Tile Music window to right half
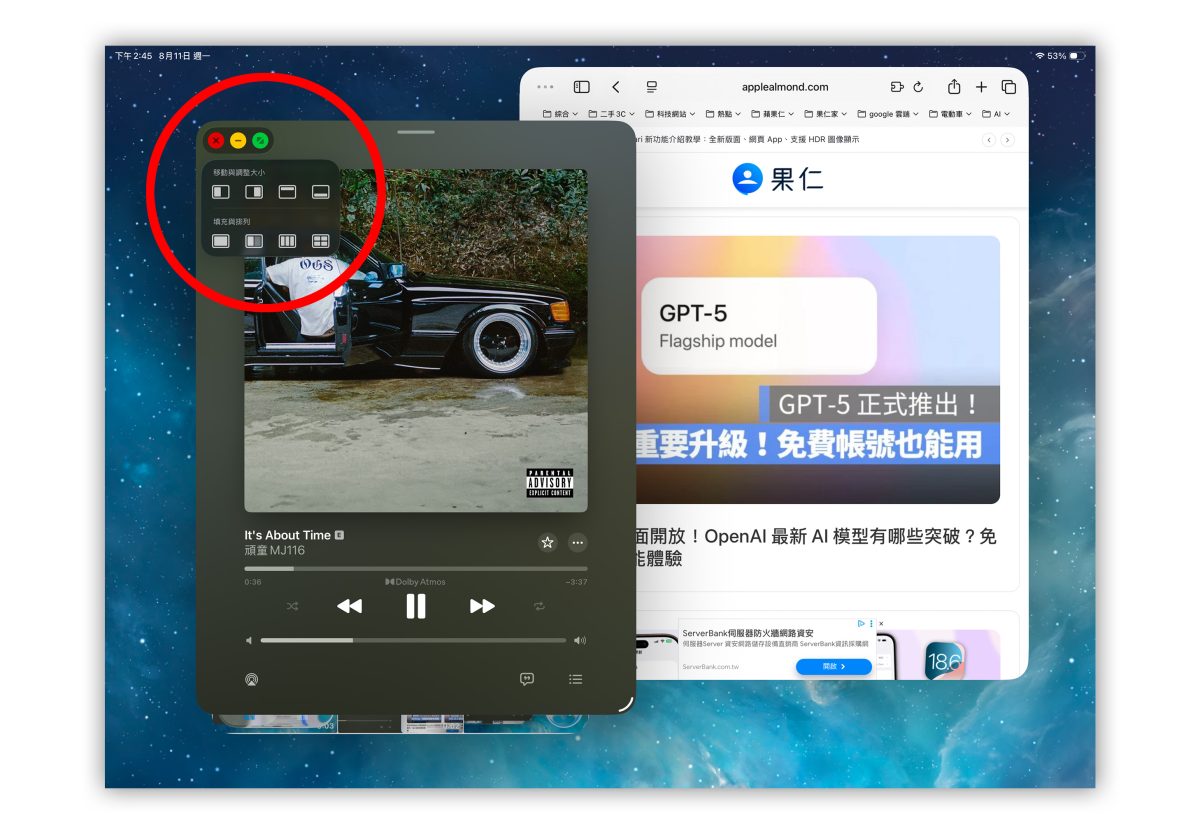Screen dimensions: 1200x836 (x=254, y=191)
